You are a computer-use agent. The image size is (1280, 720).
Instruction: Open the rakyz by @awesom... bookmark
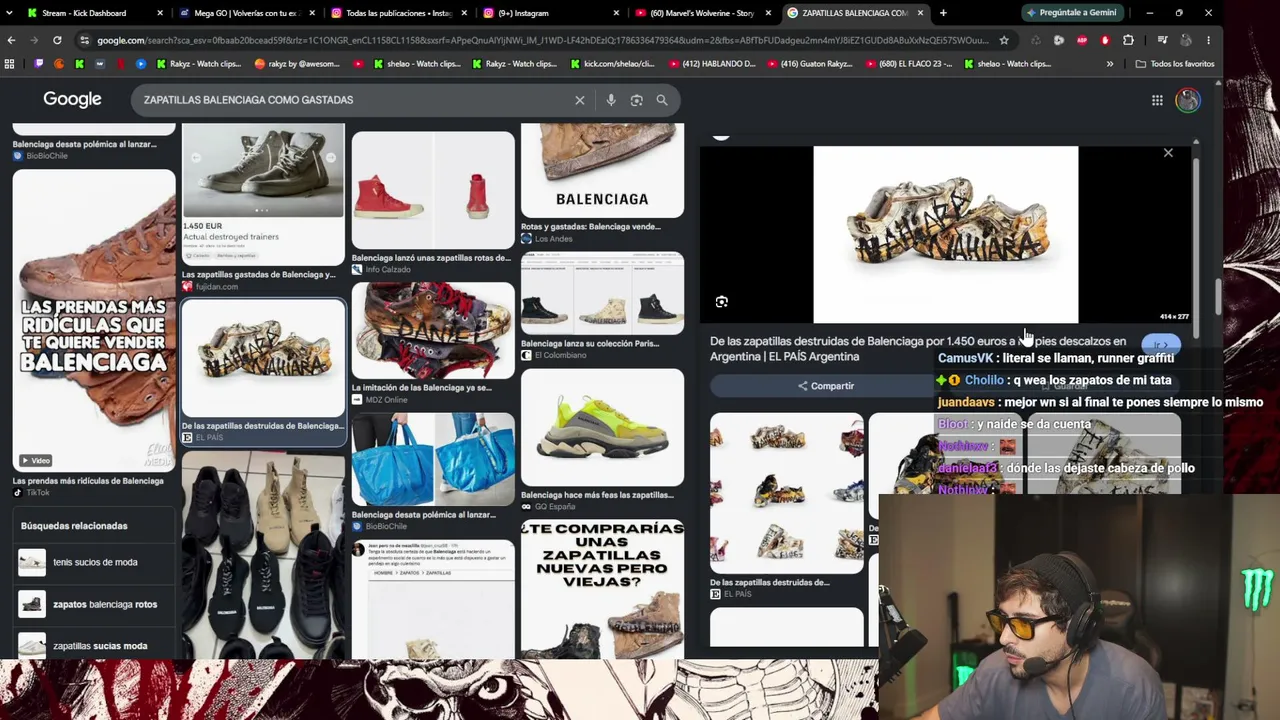(297, 64)
